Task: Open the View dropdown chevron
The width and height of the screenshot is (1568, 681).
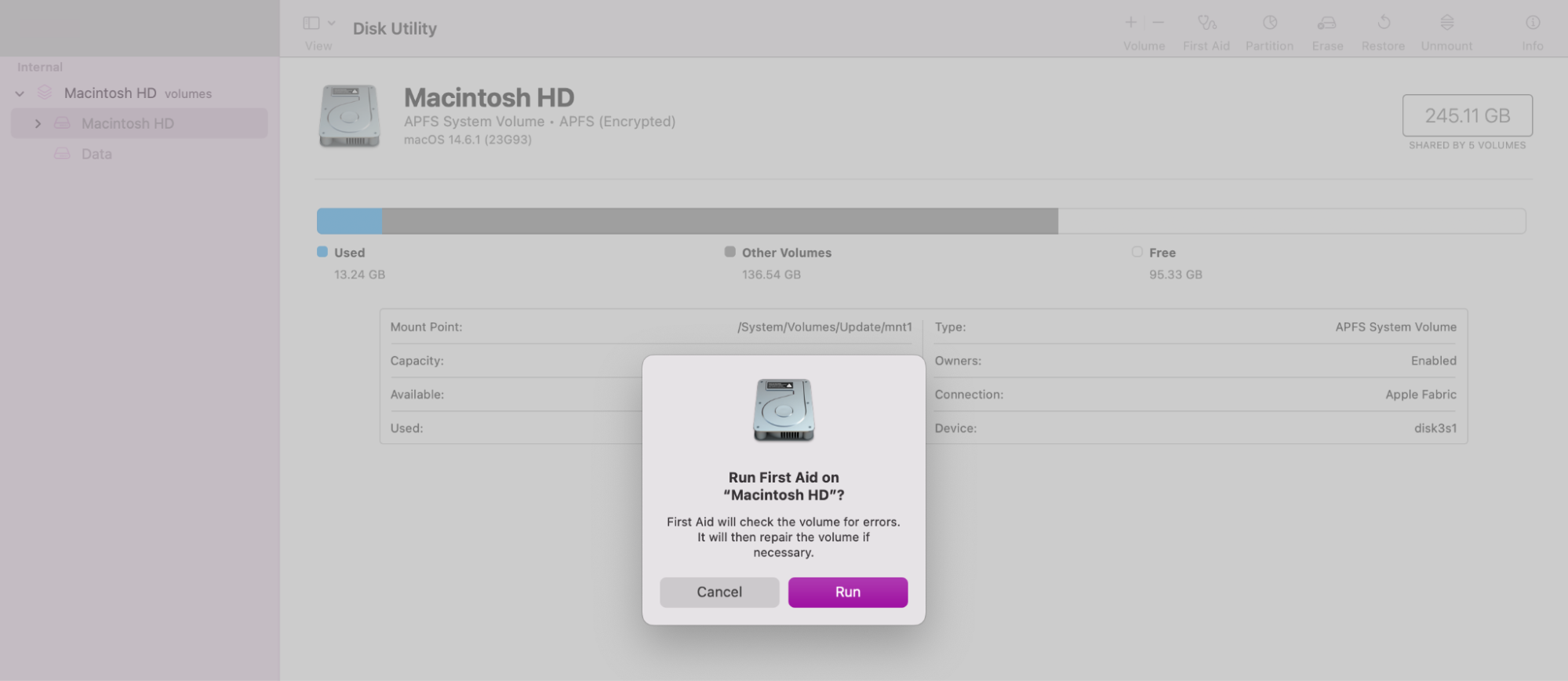Action: click(x=332, y=24)
